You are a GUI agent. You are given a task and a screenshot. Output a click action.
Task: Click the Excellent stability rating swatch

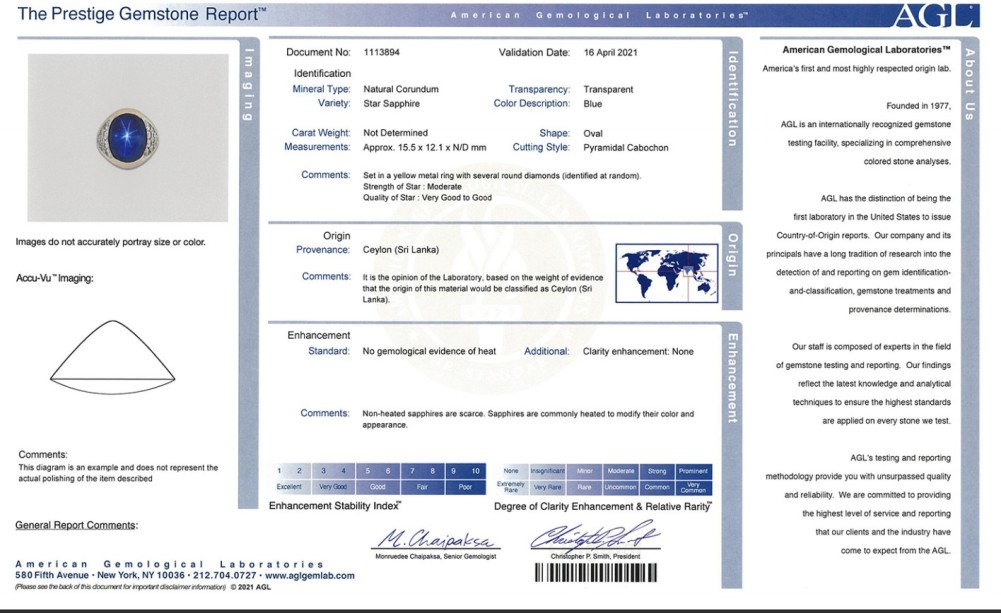289,486
